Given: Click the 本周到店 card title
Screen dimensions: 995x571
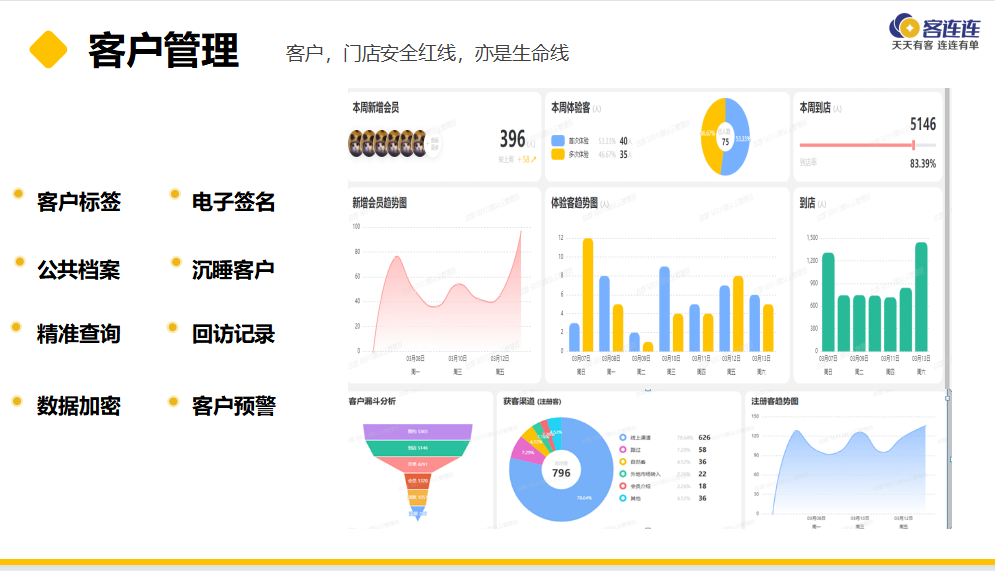Looking at the screenshot, I should pyautogui.click(x=815, y=108).
